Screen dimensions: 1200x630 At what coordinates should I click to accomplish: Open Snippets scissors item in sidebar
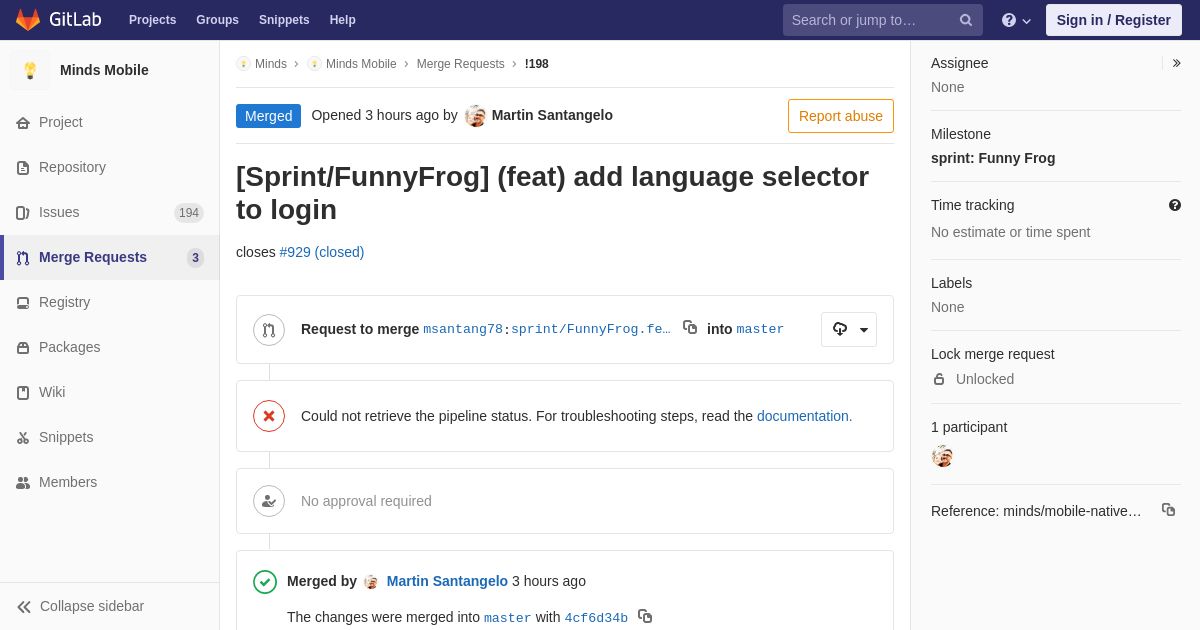[x=65, y=437]
